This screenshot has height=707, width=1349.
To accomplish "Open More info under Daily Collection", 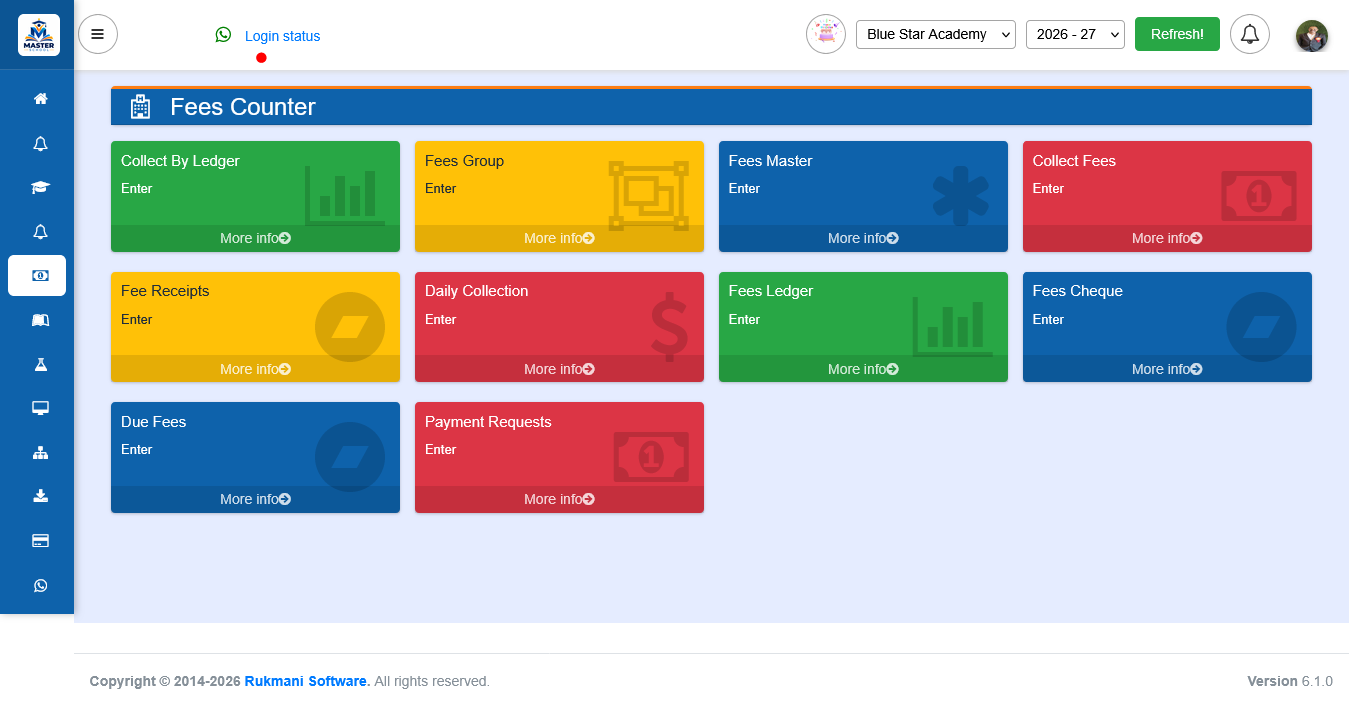I will click(559, 369).
